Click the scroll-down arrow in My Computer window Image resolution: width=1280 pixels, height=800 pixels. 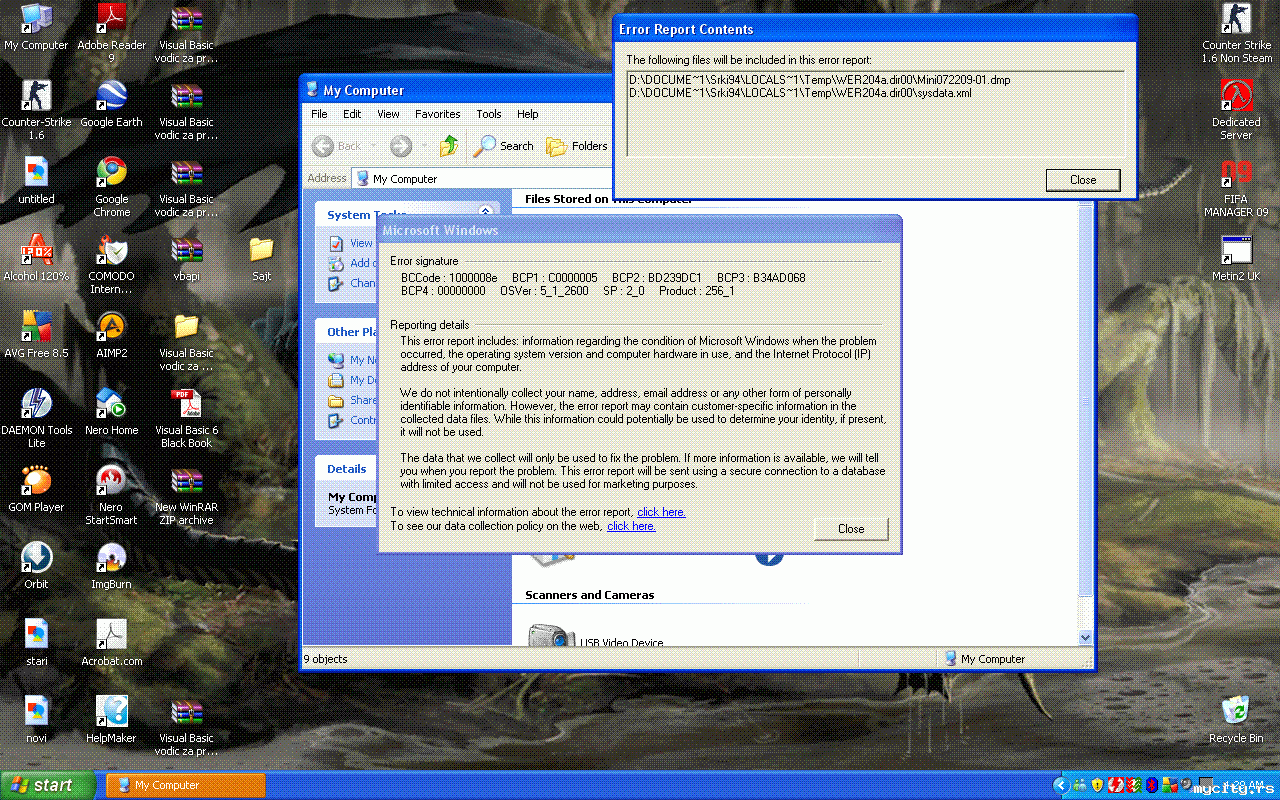pyautogui.click(x=1086, y=637)
